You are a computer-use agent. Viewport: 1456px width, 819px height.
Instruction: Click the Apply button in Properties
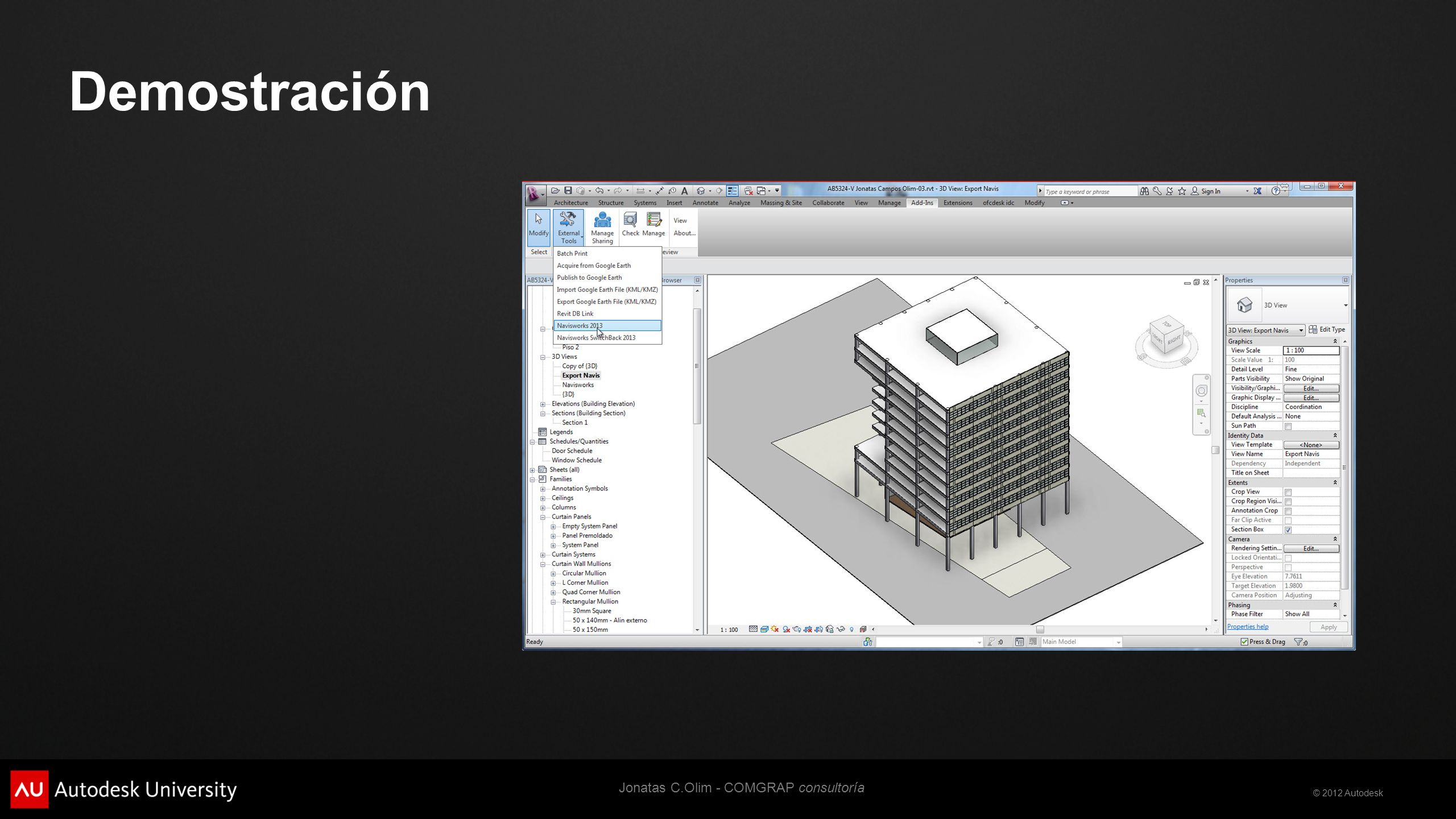point(1329,627)
